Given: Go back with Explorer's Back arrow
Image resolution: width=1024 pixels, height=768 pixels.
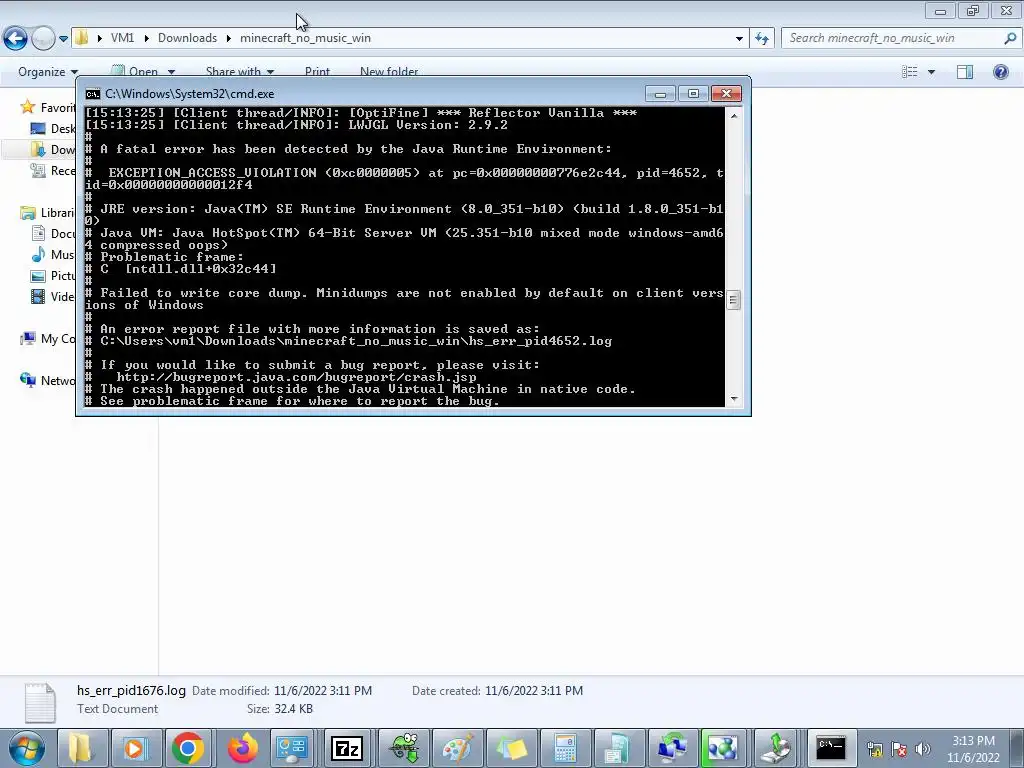Looking at the screenshot, I should tap(16, 38).
